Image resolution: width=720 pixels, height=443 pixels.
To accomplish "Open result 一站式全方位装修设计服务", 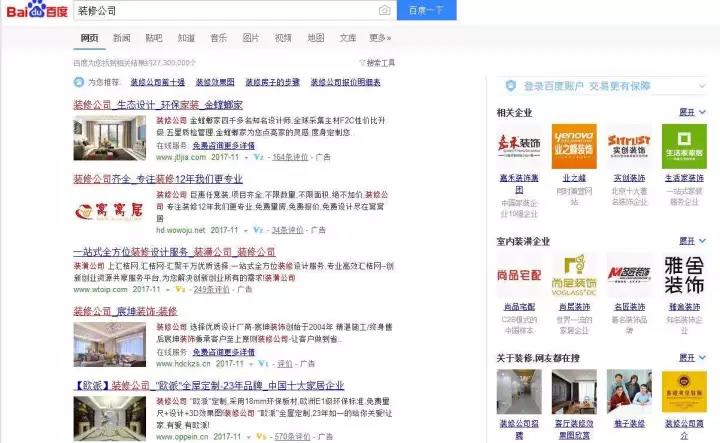I will coord(174,252).
